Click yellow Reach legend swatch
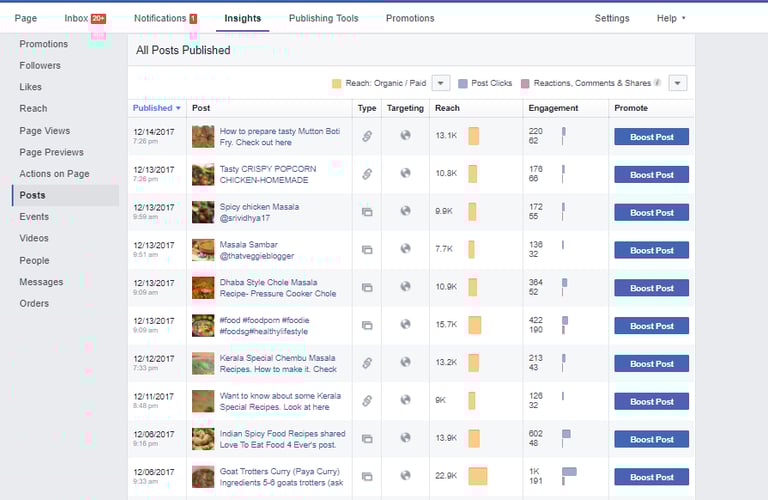The image size is (768, 500). click(x=336, y=83)
